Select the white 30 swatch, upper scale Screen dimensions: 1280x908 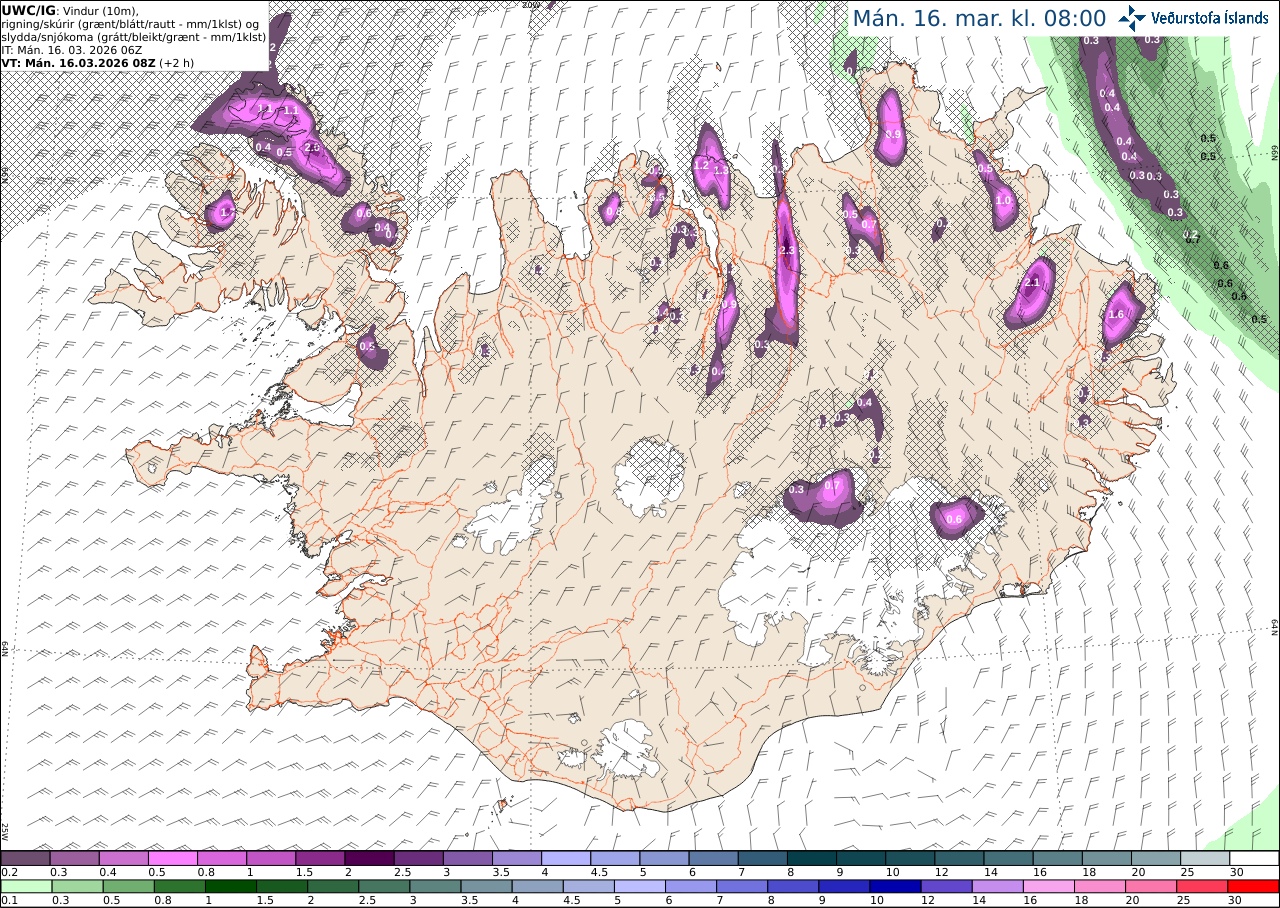point(1255,858)
